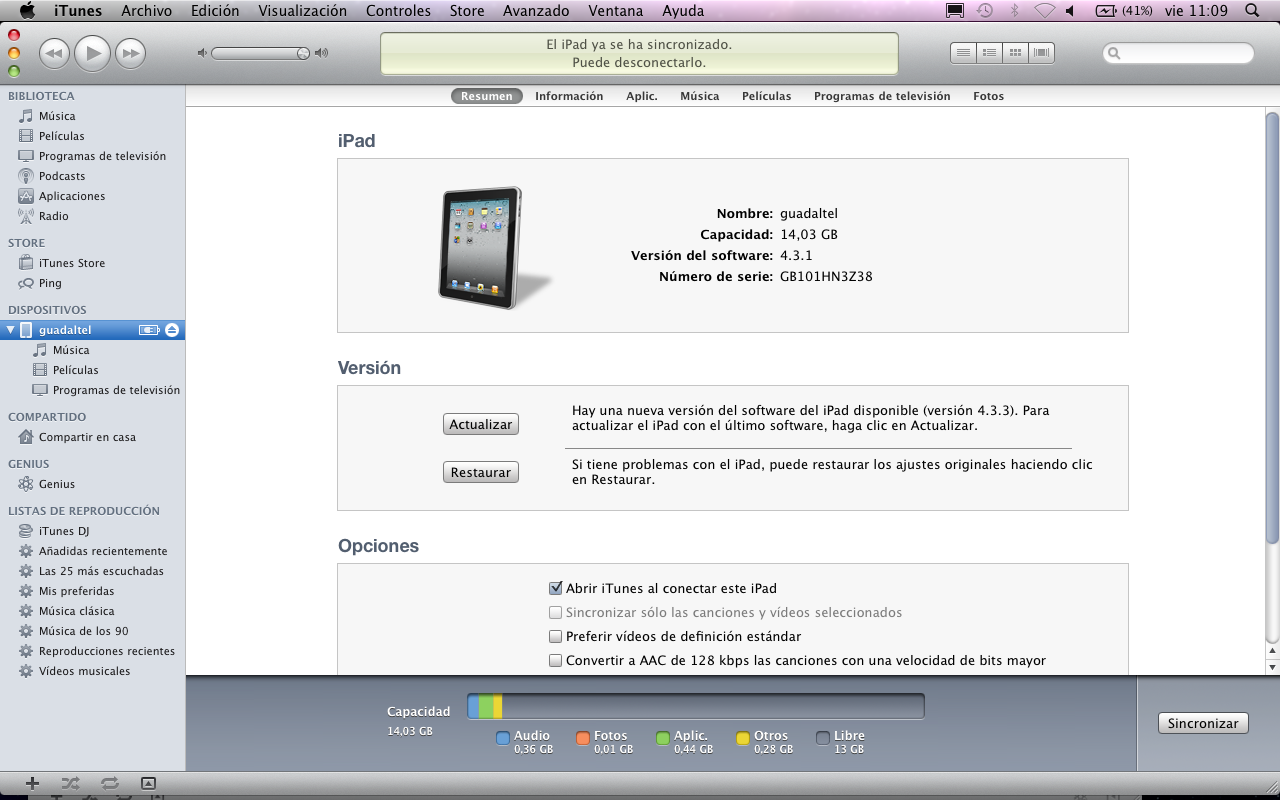Switch to the Películas tab
The image size is (1280, 800).
766,96
